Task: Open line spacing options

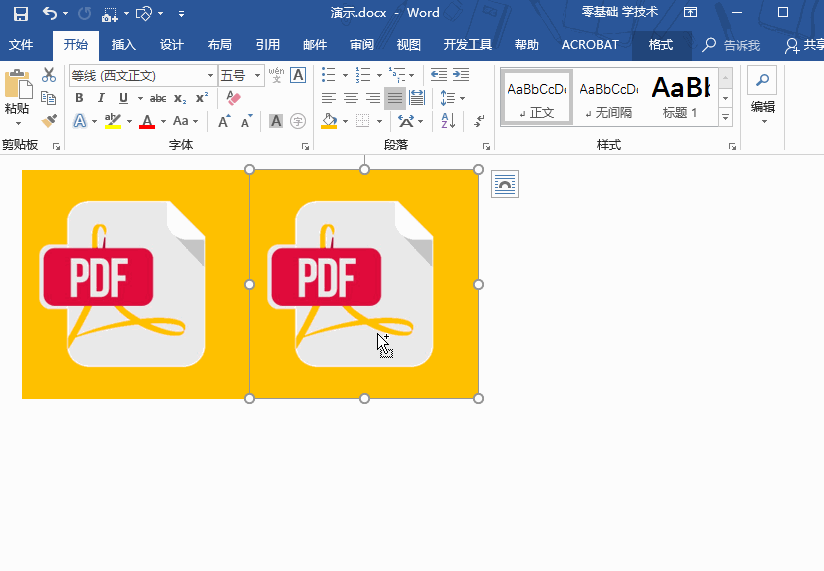Action: coord(452,98)
